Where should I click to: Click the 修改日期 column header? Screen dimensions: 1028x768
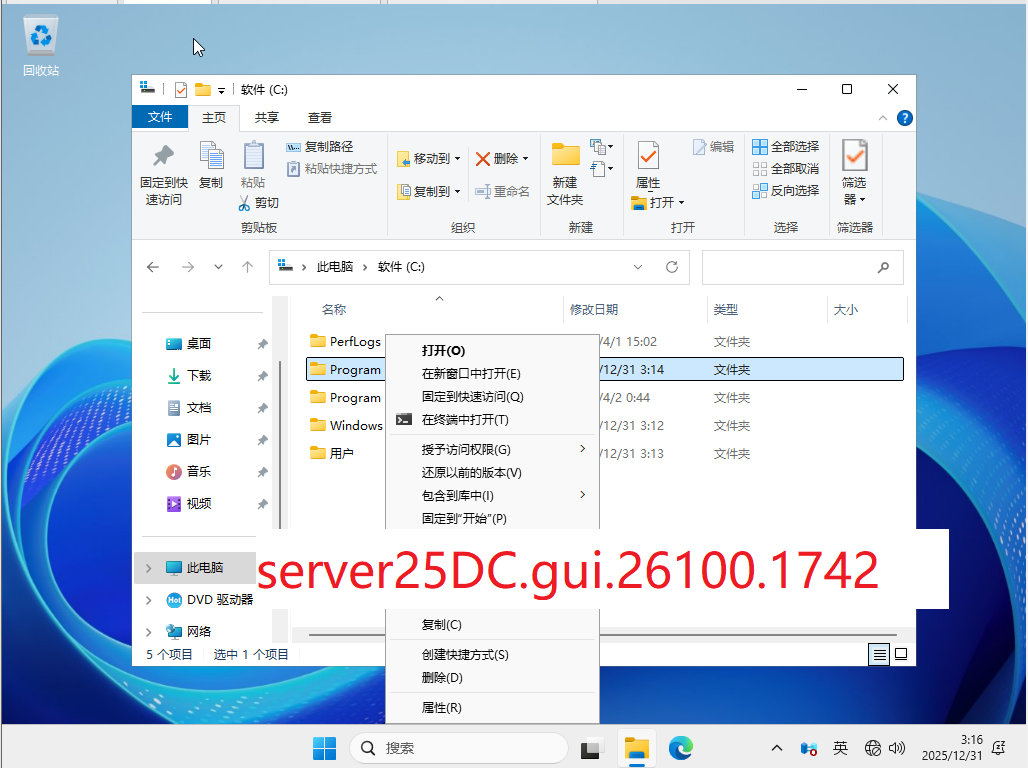pyautogui.click(x=594, y=310)
